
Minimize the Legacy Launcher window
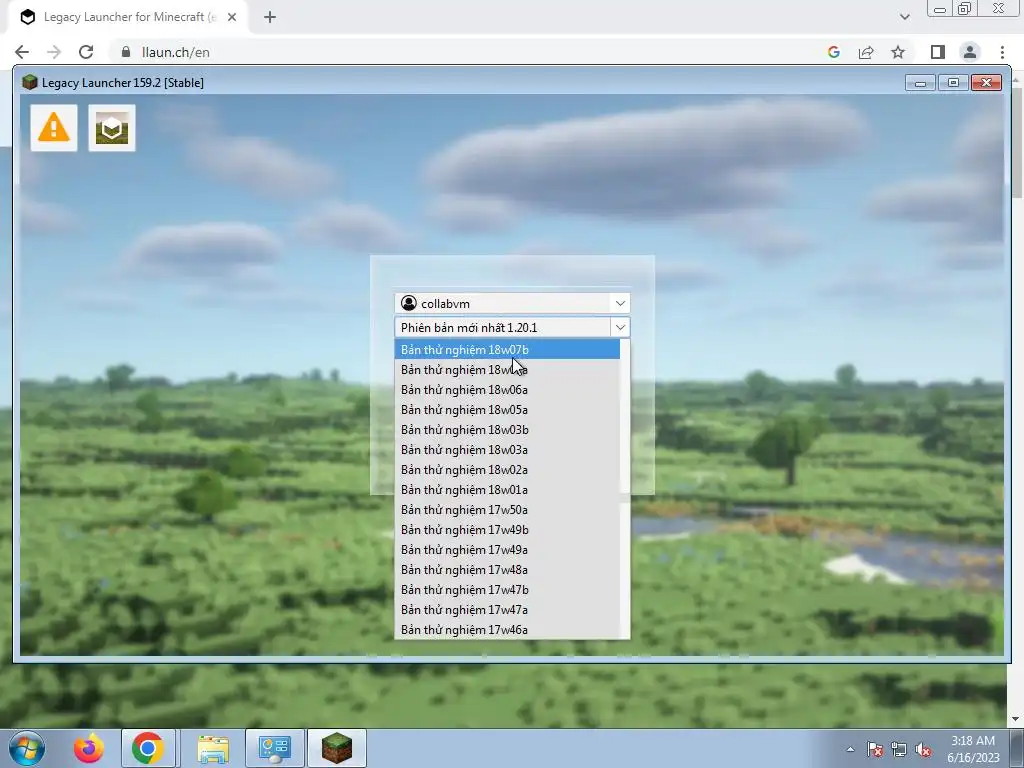[x=921, y=83]
